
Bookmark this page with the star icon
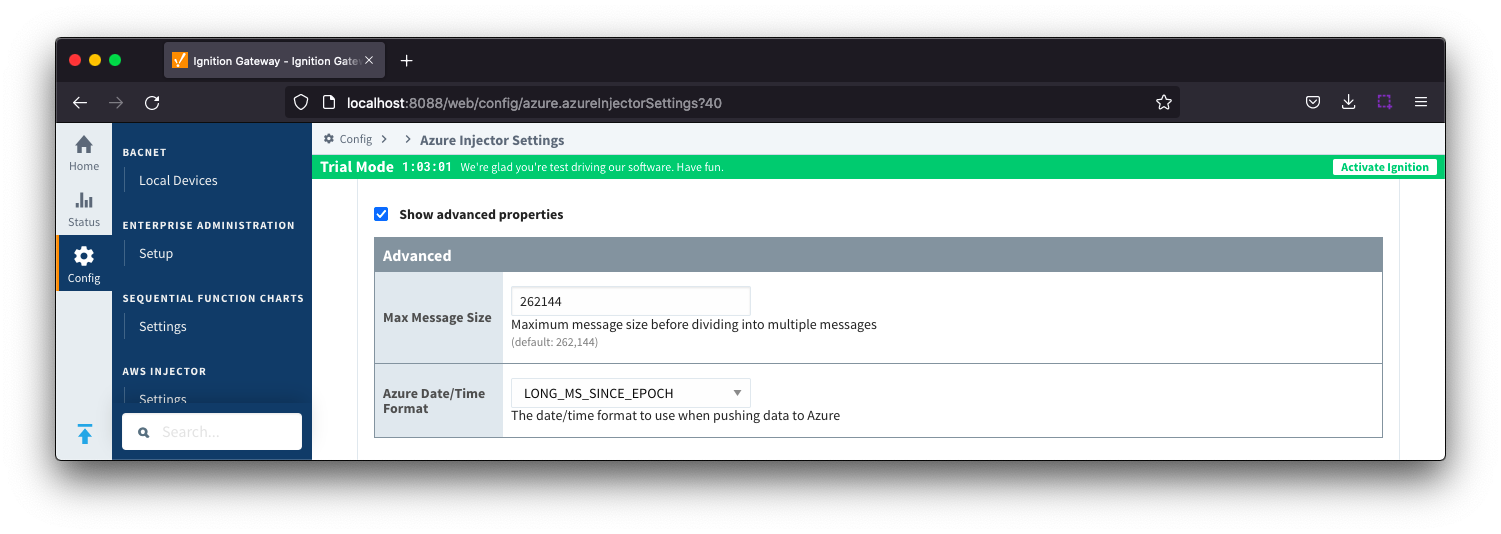point(1163,102)
